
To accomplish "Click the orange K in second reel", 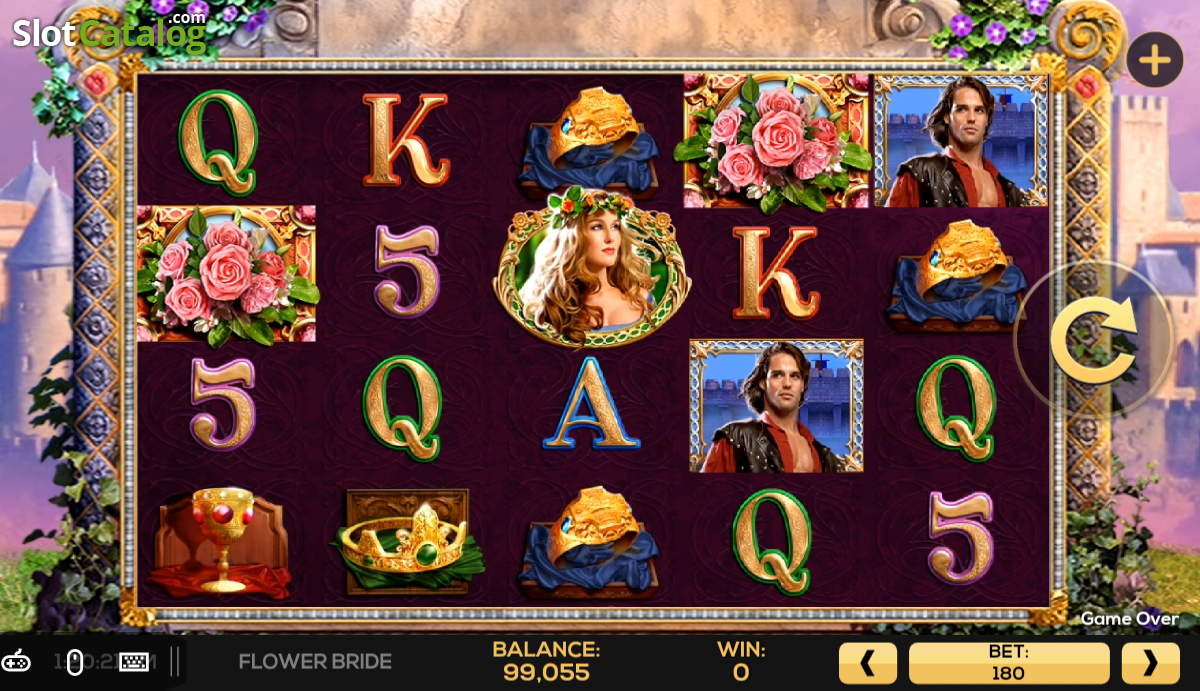I will click(x=405, y=140).
